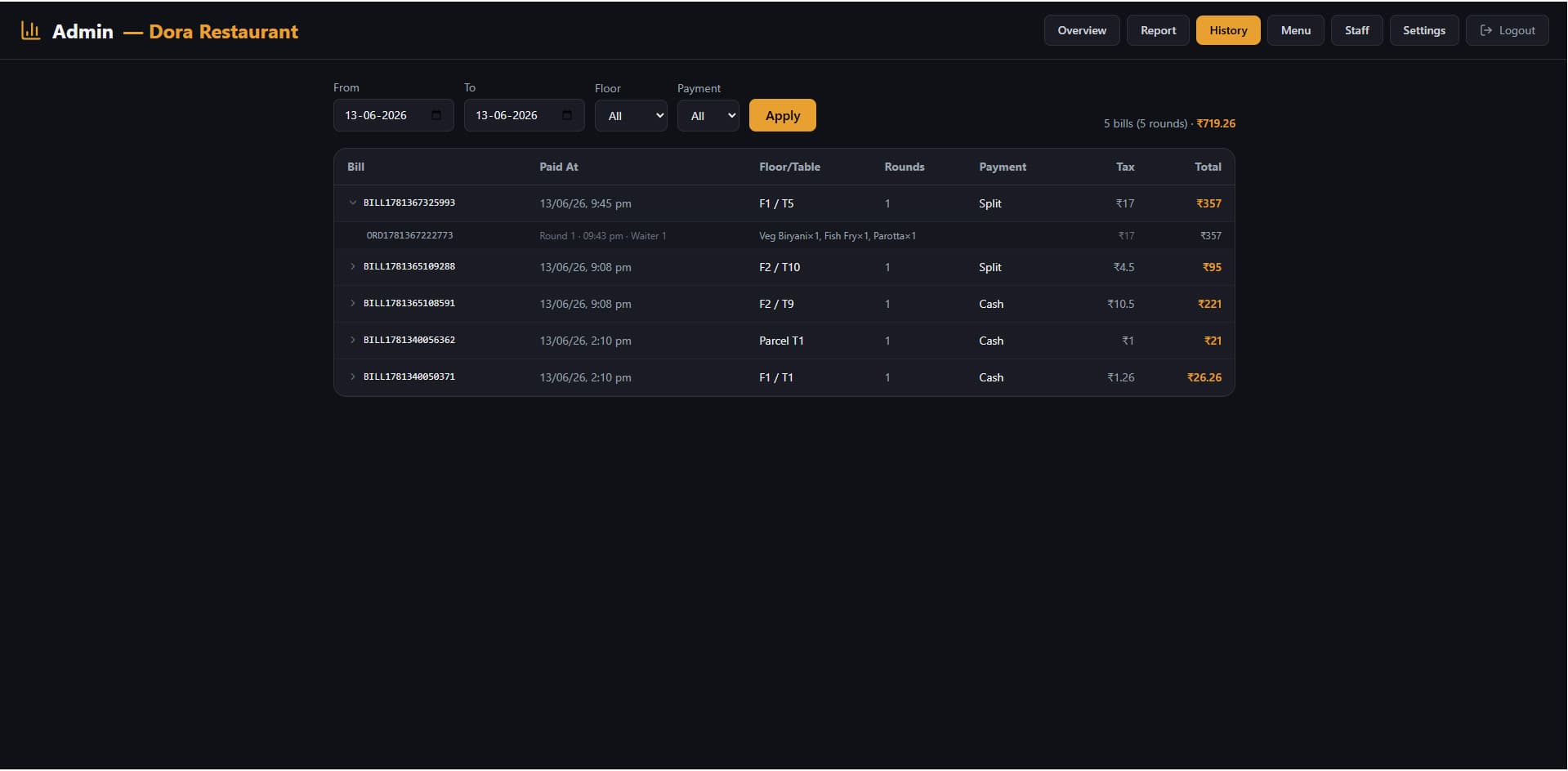
Task: Collapse bill BILL1781367325993 row chevron
Action: point(353,203)
